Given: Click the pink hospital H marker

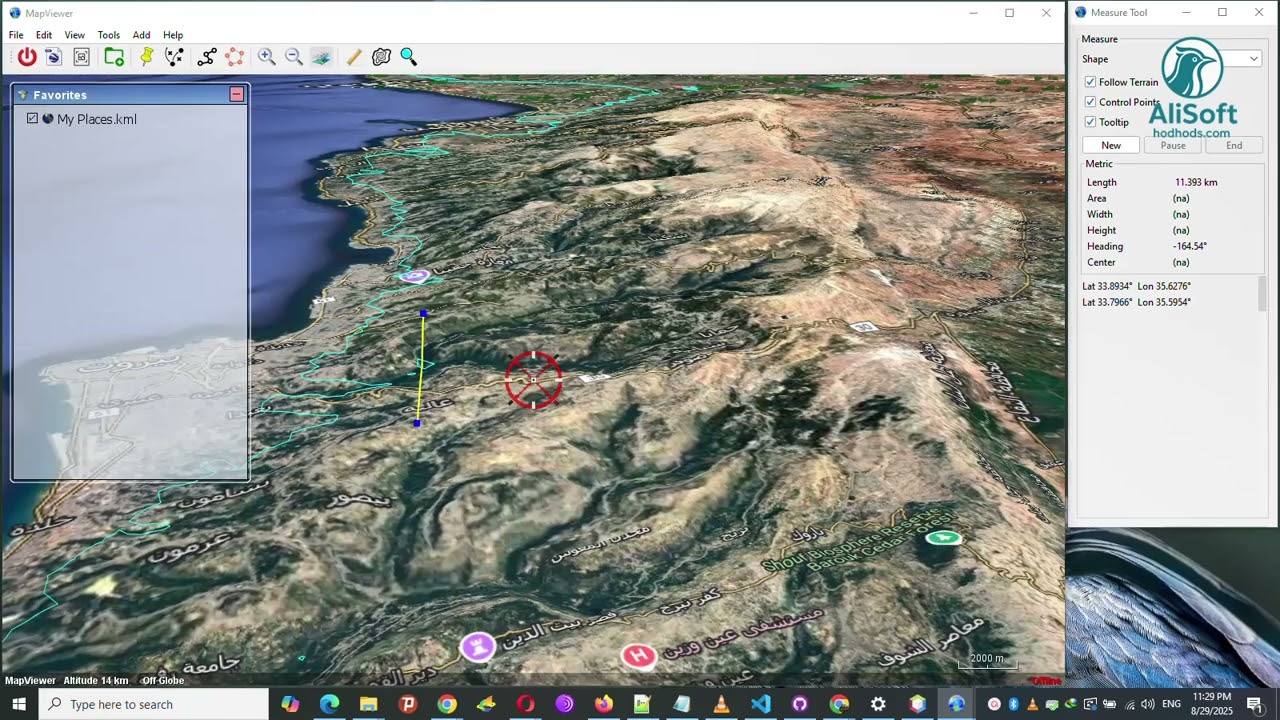Looking at the screenshot, I should (638, 656).
